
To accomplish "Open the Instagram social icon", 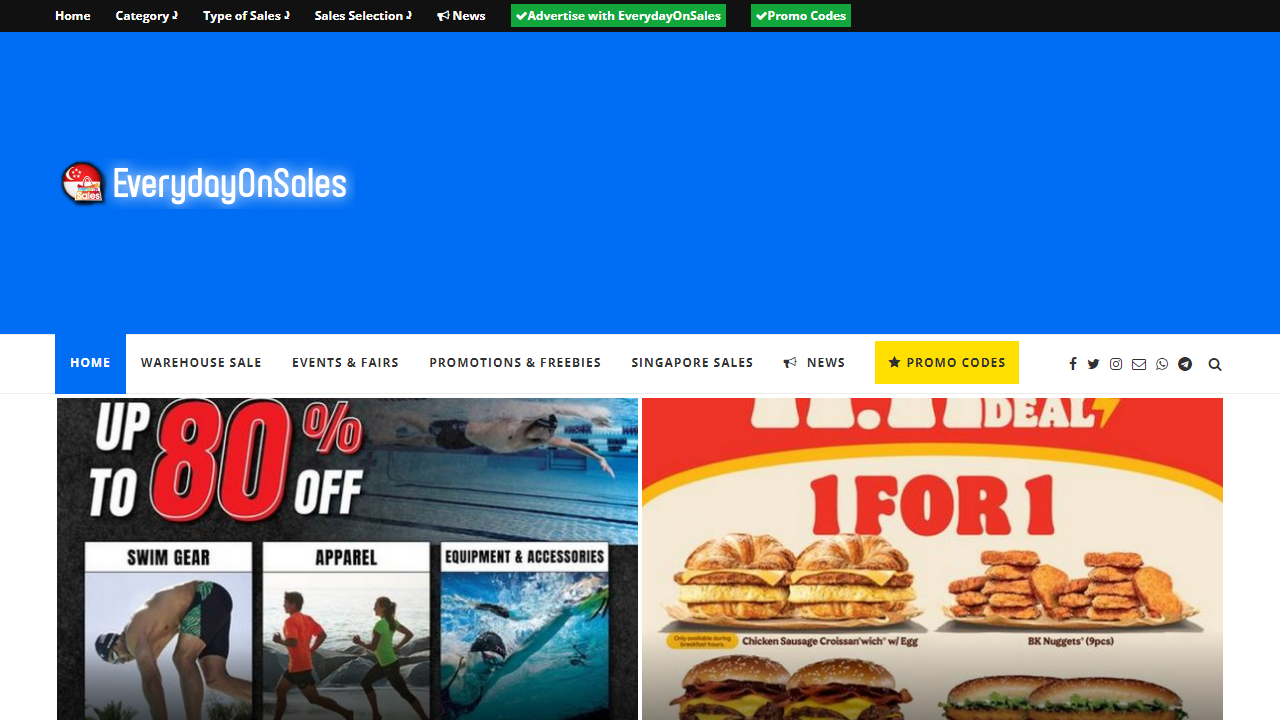I will [1116, 364].
